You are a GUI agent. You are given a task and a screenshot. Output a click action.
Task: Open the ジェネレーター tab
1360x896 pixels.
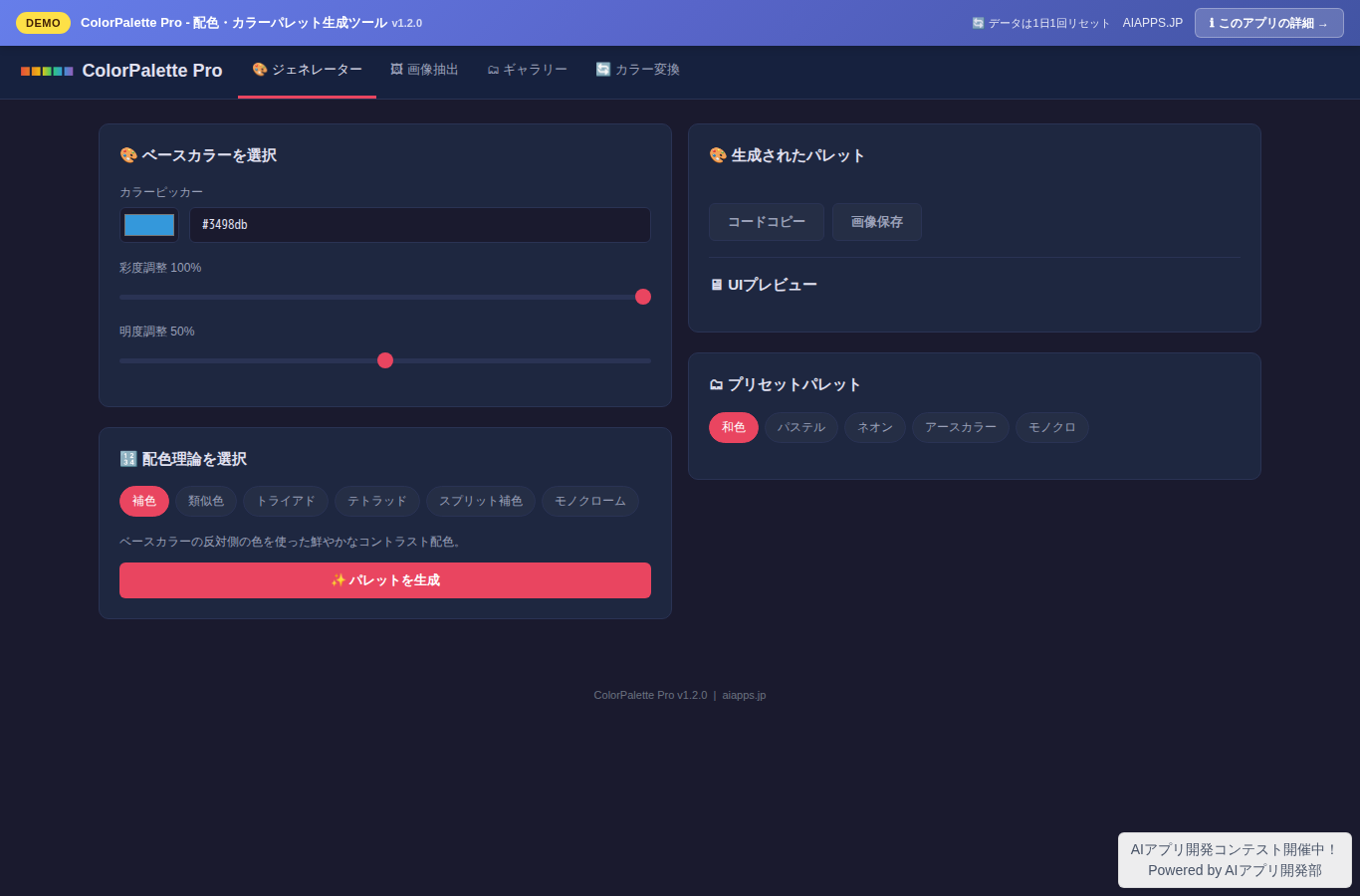pos(307,70)
